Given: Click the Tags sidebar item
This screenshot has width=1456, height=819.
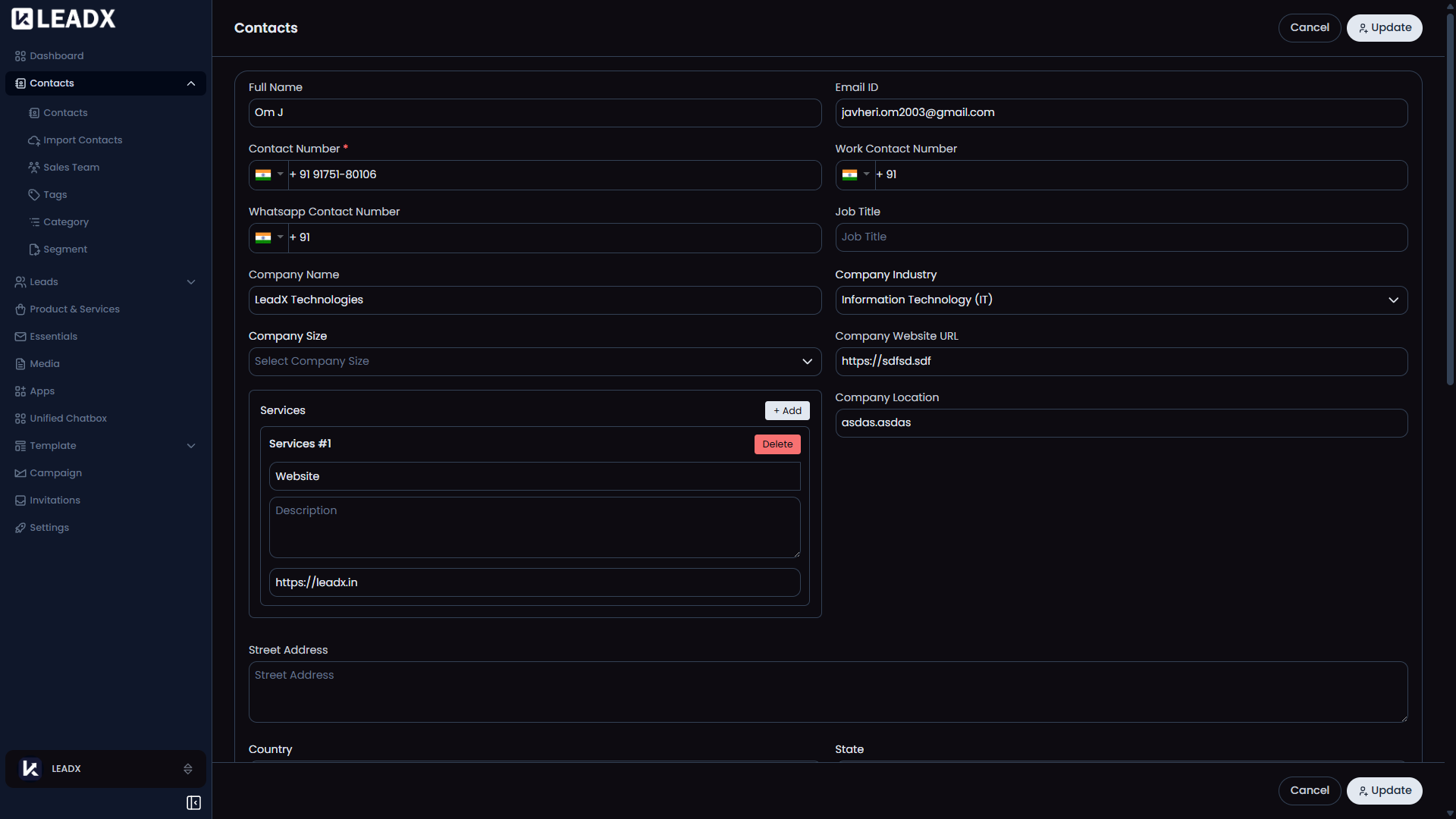Looking at the screenshot, I should [x=54, y=194].
